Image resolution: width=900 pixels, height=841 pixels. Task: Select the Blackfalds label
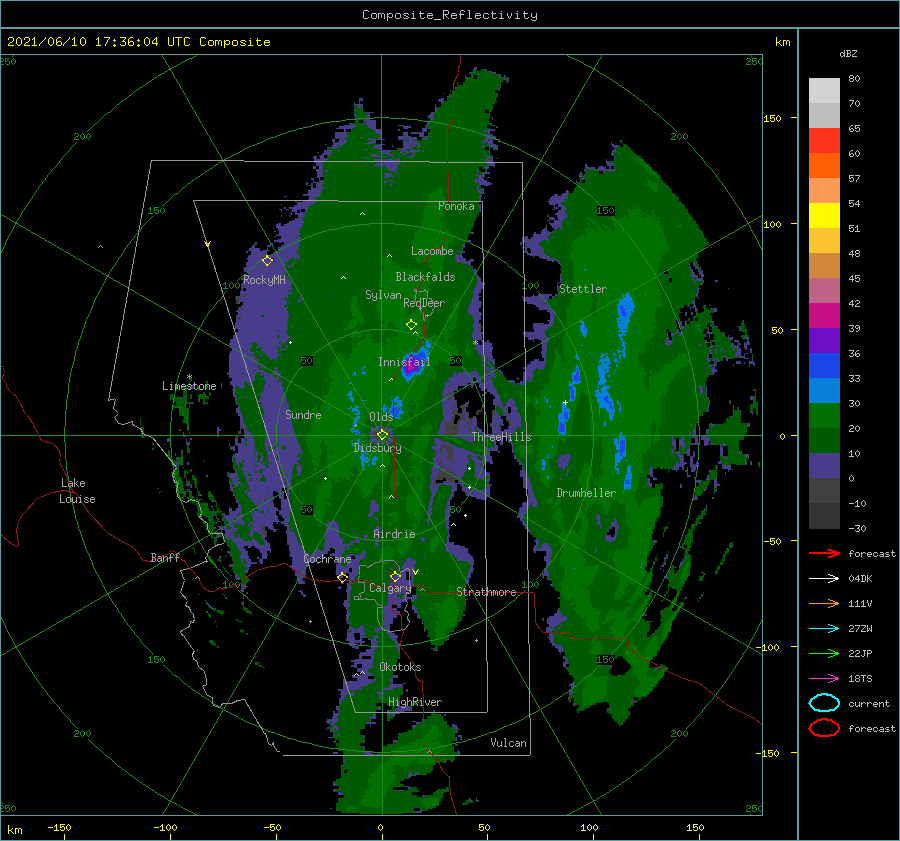click(x=425, y=277)
